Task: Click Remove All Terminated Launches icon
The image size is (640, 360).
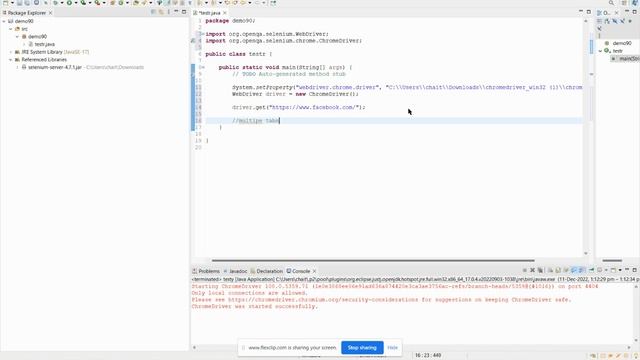Action: pyautogui.click(x=540, y=270)
